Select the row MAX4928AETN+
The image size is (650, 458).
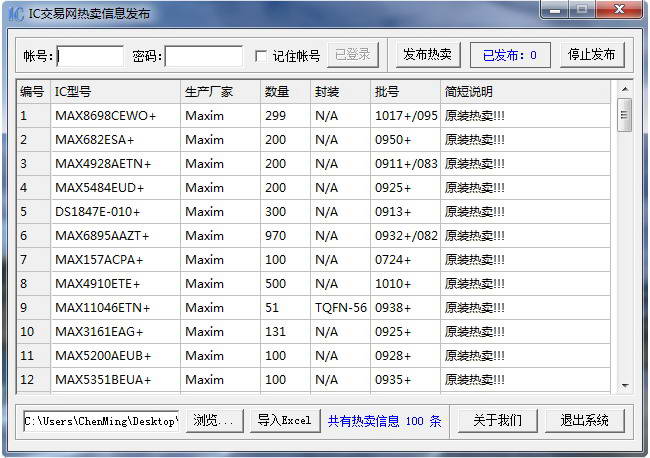tap(314, 164)
